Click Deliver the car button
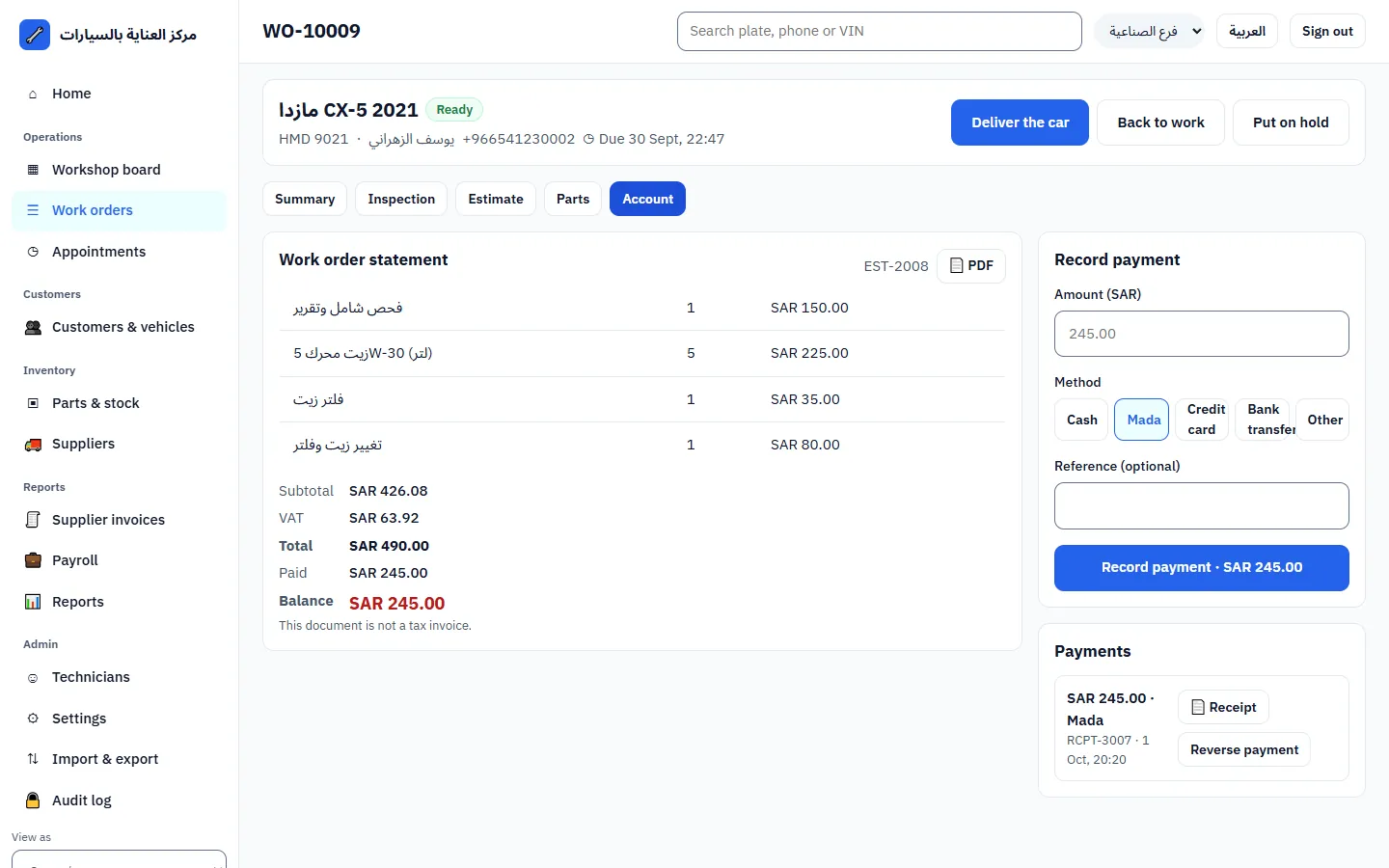The width and height of the screenshot is (1389, 868). (x=1020, y=122)
